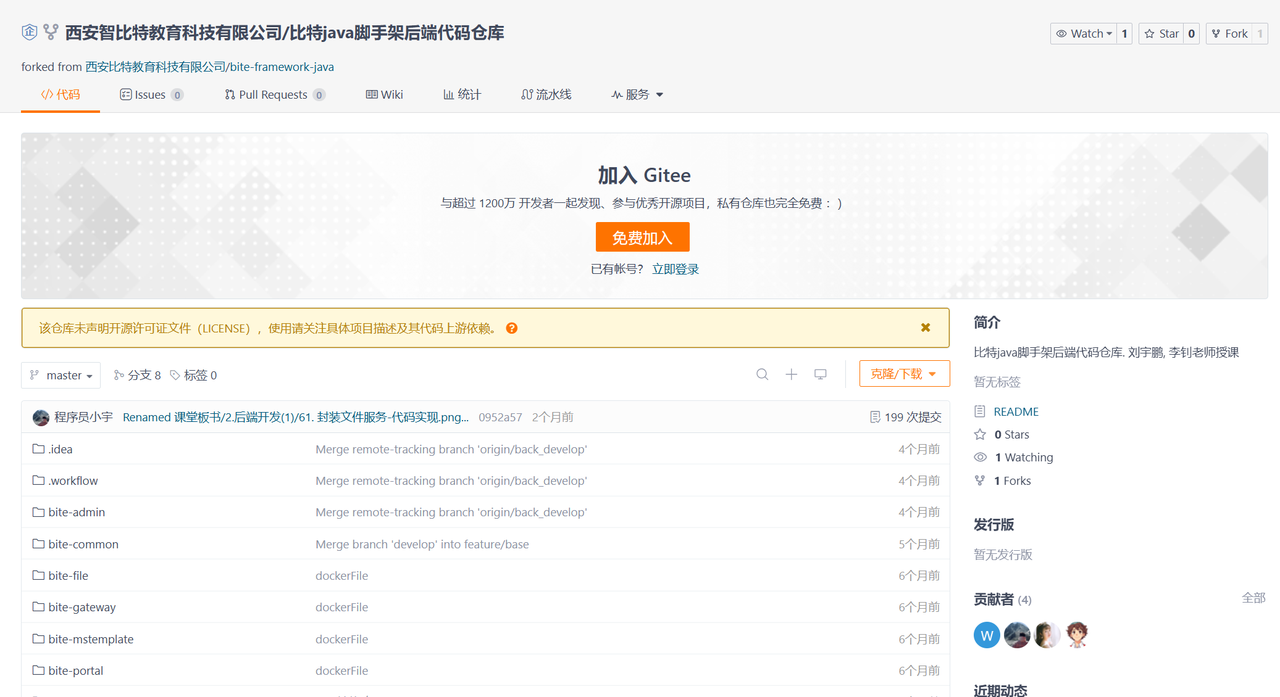Open the 统计 tab
The height and width of the screenshot is (697, 1280).
pyautogui.click(x=462, y=94)
